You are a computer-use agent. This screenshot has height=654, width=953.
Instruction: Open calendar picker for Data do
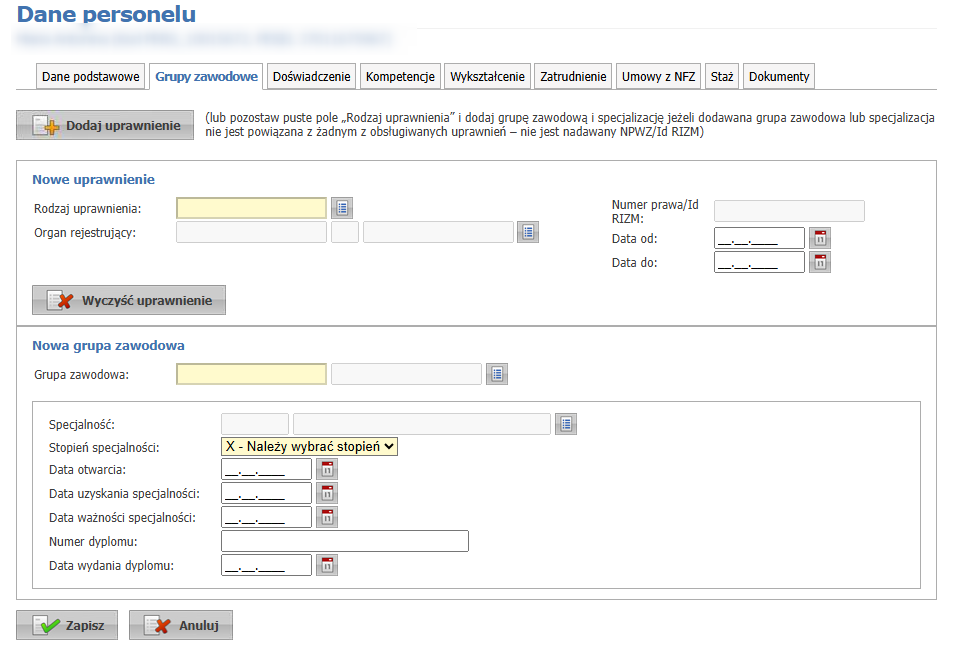click(820, 262)
